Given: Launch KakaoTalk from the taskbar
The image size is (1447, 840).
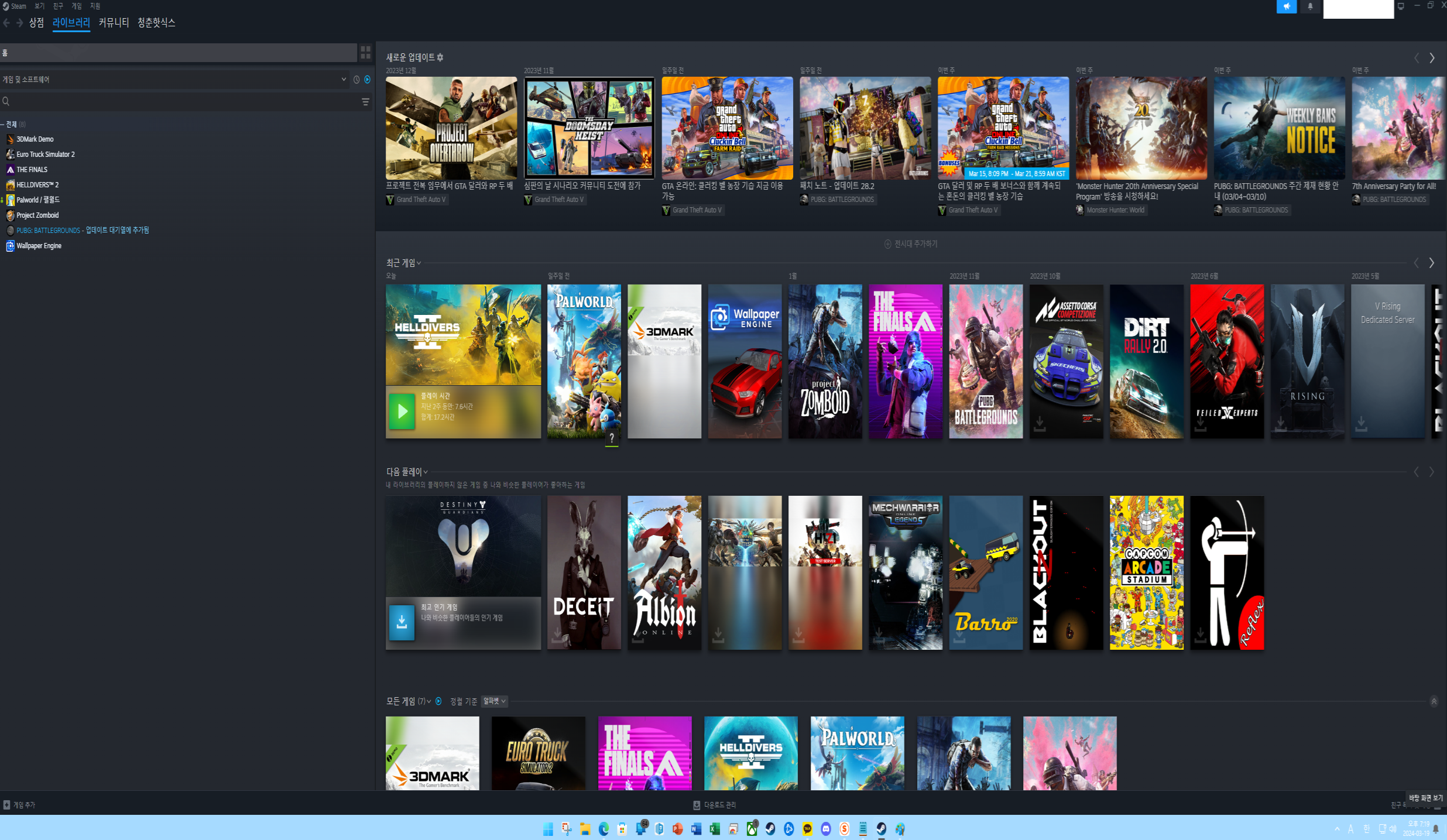Looking at the screenshot, I should point(808,829).
